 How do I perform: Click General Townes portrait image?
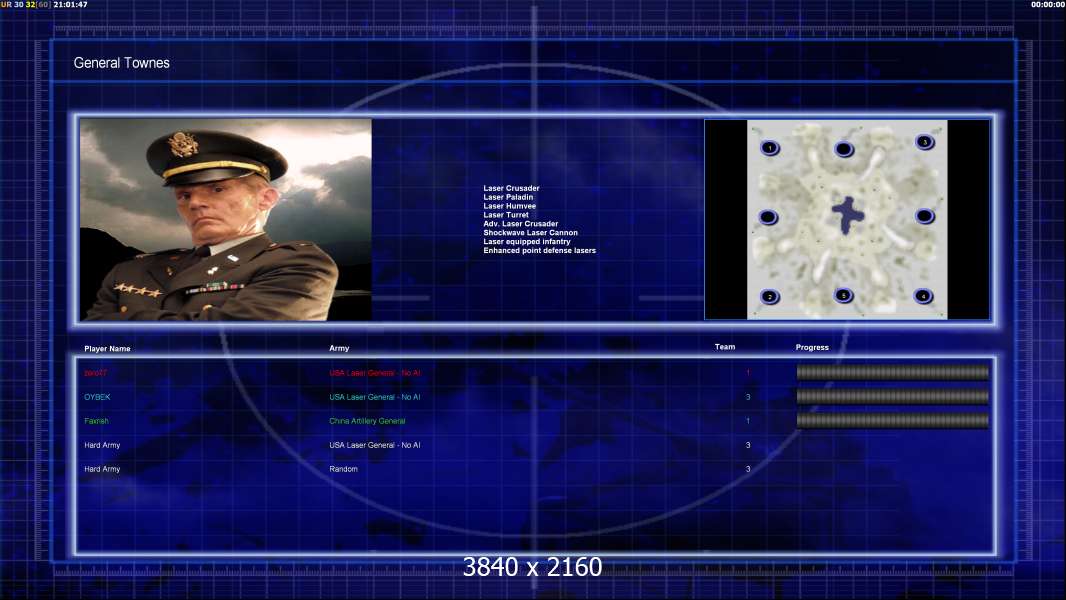pyautogui.click(x=226, y=219)
